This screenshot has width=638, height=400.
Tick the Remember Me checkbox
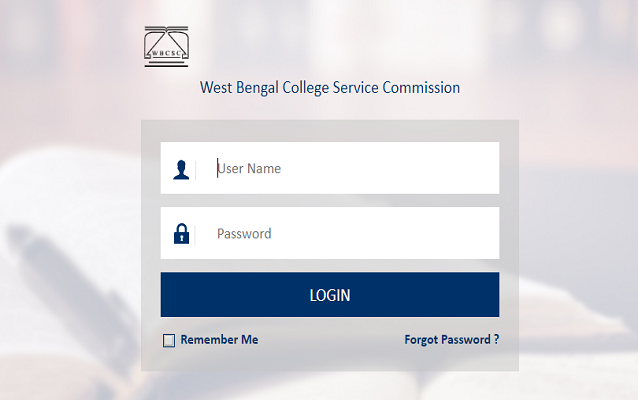click(169, 341)
